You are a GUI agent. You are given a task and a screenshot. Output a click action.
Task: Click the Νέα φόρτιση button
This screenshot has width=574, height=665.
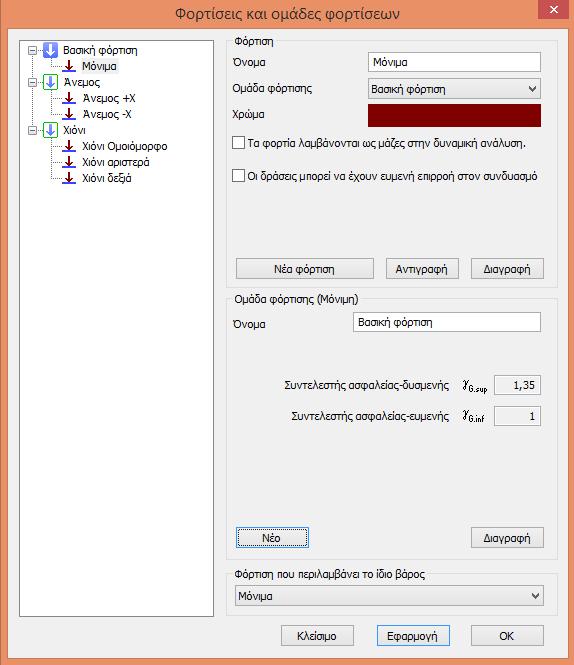[305, 269]
